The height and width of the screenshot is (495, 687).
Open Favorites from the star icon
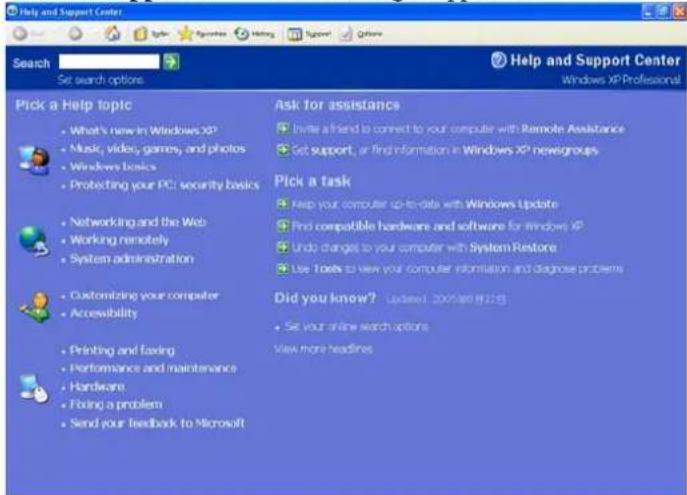[202, 34]
